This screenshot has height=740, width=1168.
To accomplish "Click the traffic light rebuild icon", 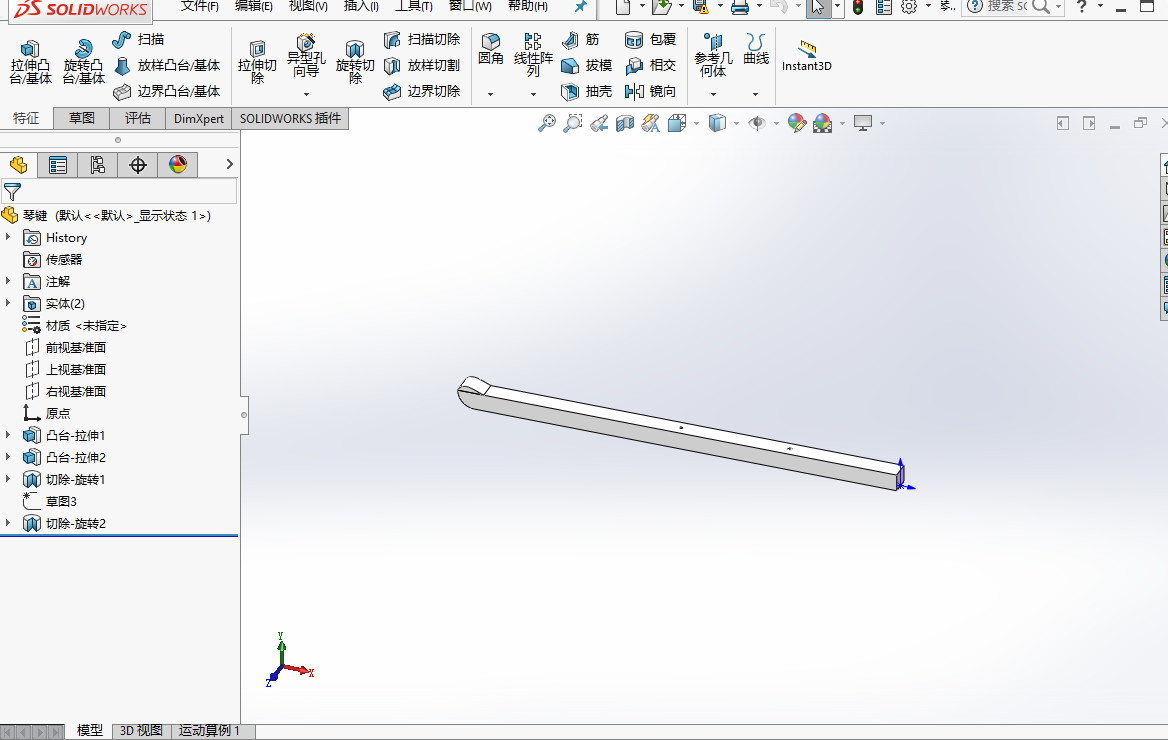I will pos(858,7).
